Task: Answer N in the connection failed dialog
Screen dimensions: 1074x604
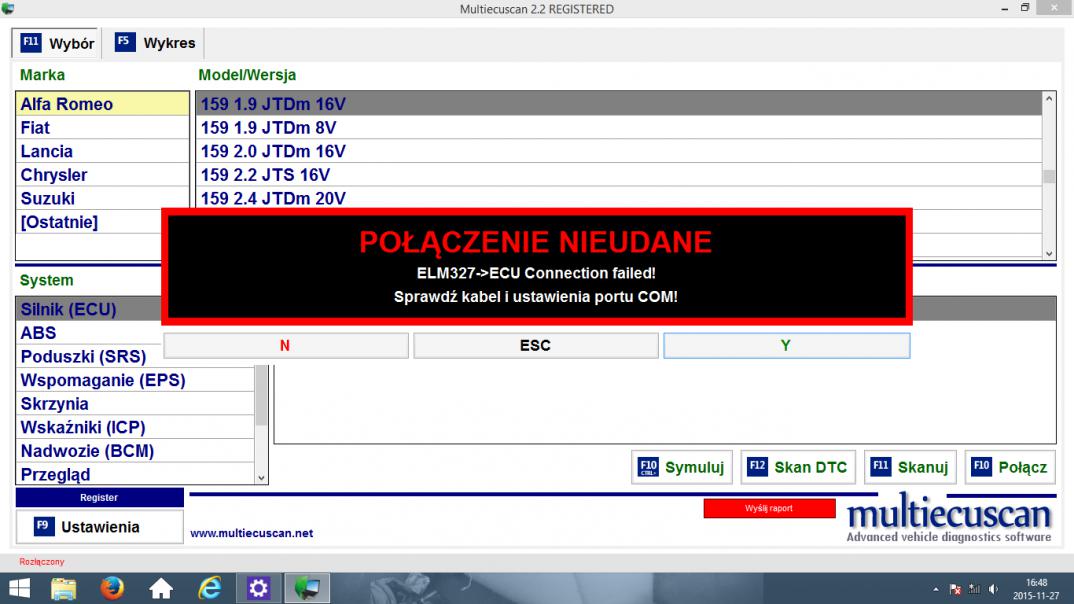Action: [x=286, y=346]
